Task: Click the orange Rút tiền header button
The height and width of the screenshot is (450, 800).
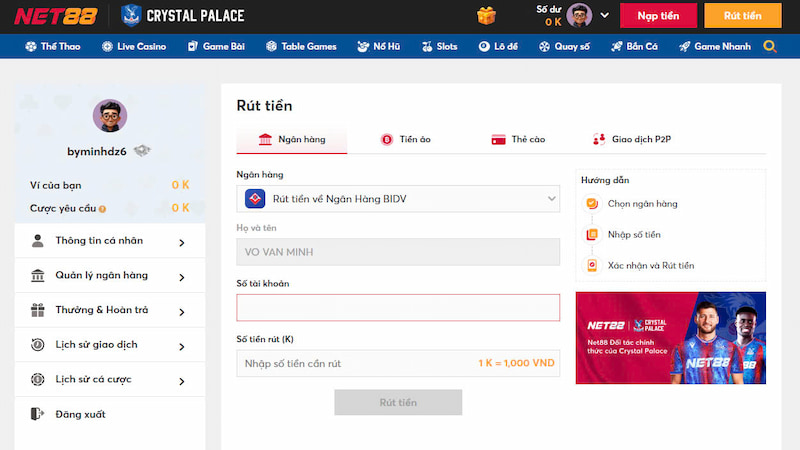Action: click(742, 16)
